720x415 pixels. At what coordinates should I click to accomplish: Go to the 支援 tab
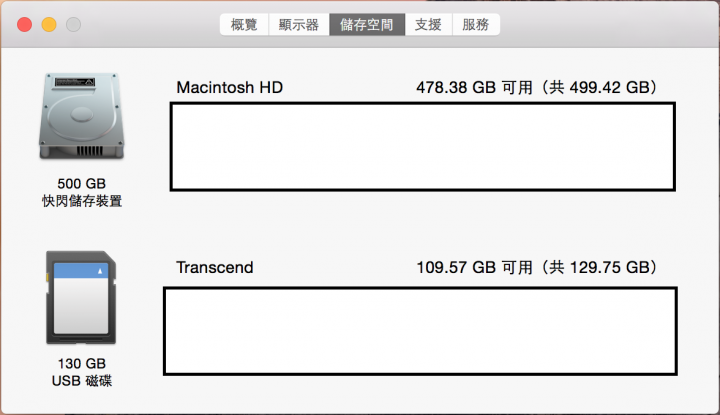428,24
